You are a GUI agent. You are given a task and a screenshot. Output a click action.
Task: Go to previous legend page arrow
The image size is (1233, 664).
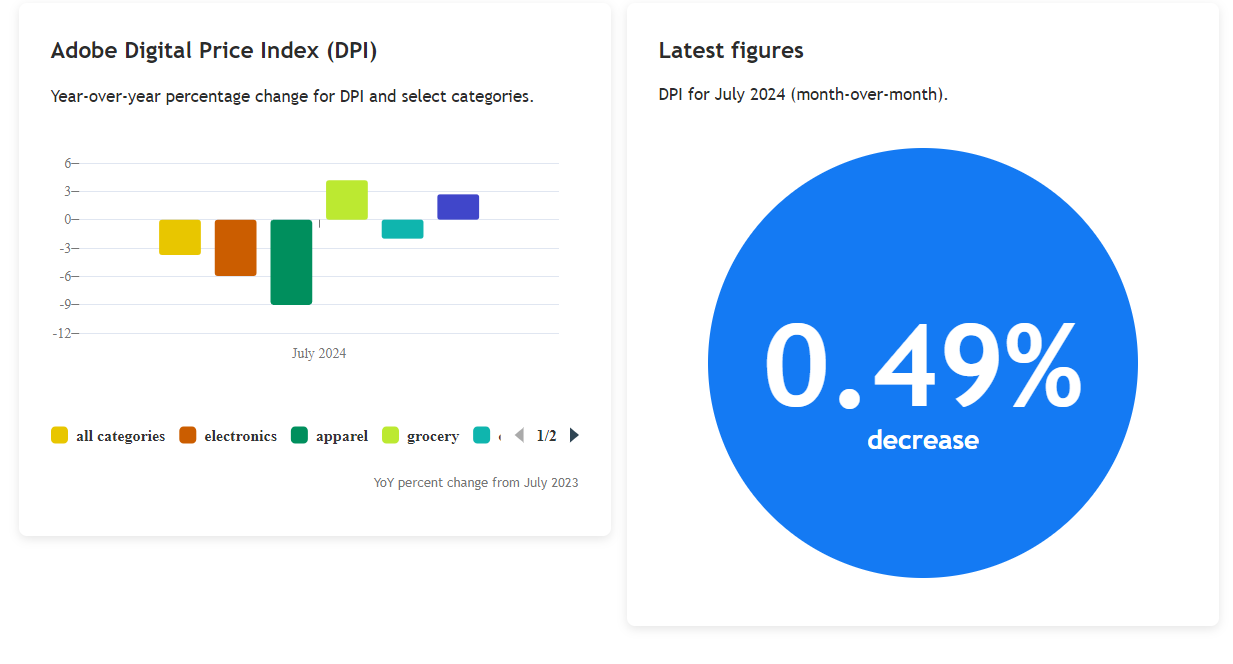[519, 435]
